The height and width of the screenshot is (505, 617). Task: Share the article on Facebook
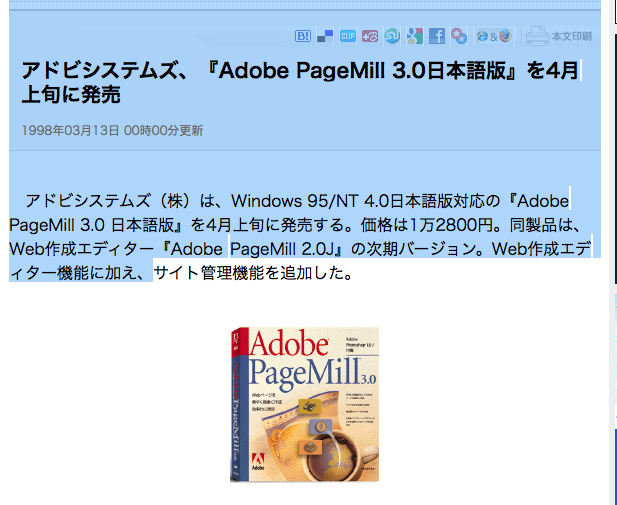[437, 36]
